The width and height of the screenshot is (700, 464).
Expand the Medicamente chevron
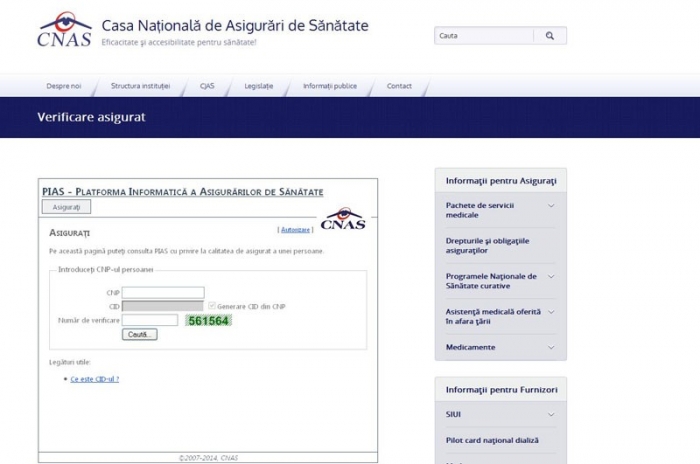point(551,348)
